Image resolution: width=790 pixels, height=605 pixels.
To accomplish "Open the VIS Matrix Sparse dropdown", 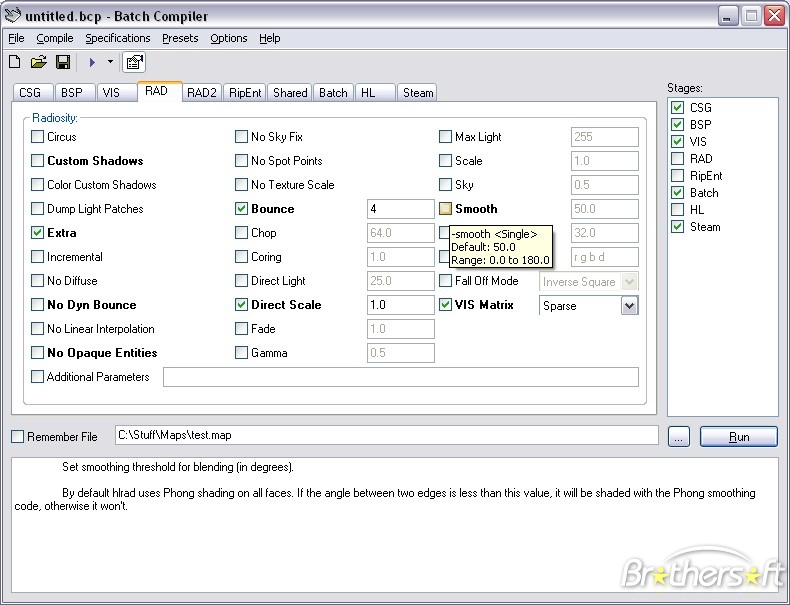I will click(x=629, y=306).
